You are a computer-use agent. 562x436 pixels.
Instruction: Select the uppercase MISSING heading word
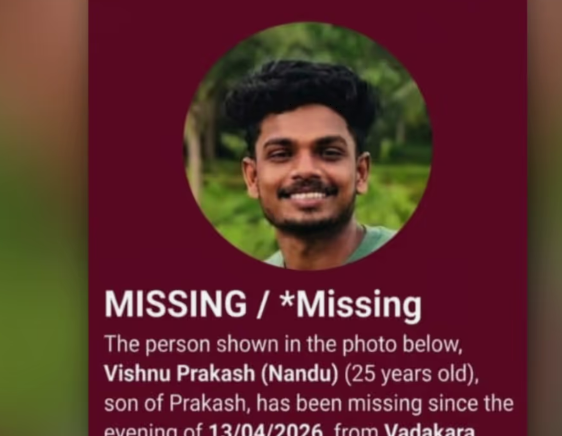click(x=176, y=304)
